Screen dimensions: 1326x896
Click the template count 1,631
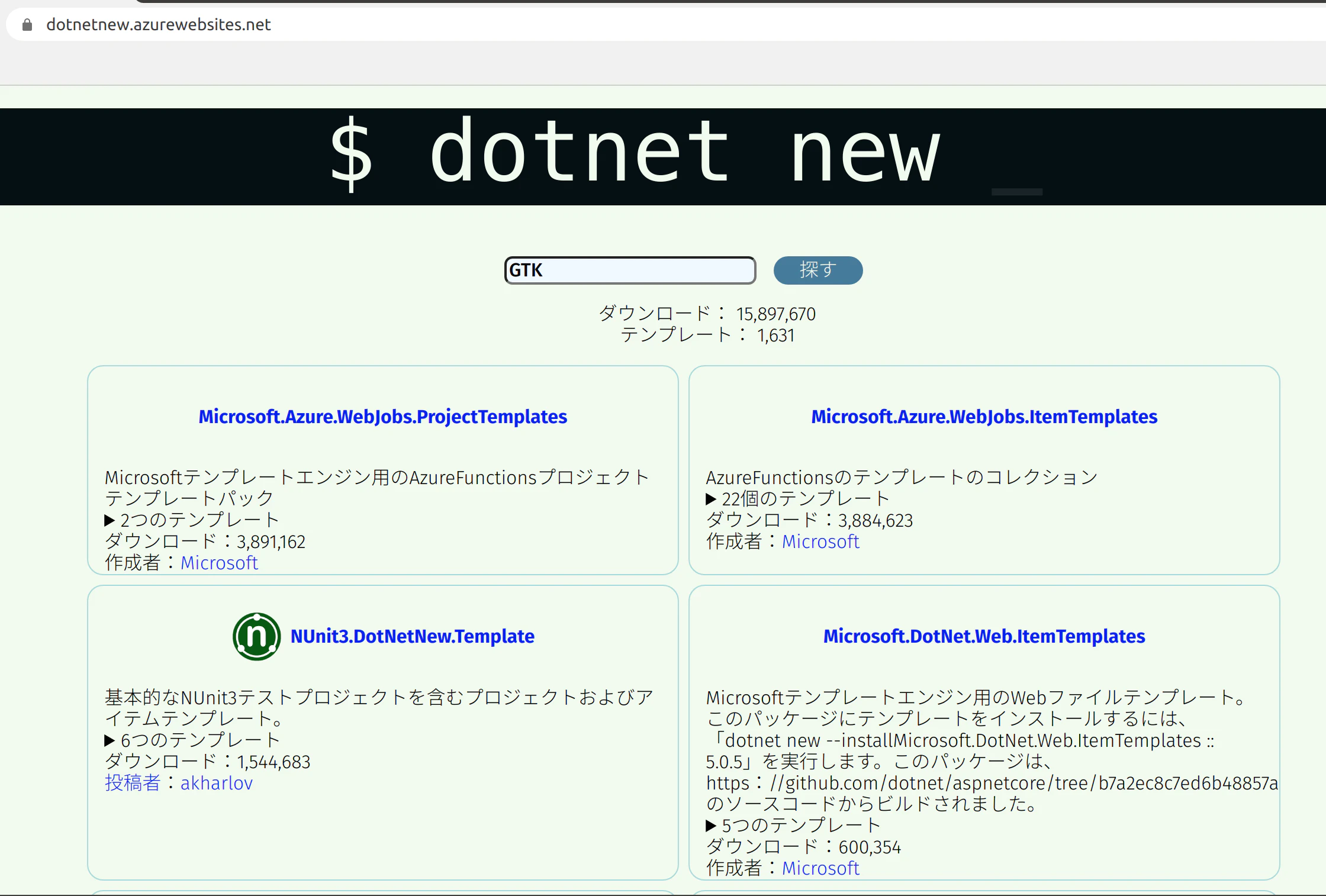(776, 336)
